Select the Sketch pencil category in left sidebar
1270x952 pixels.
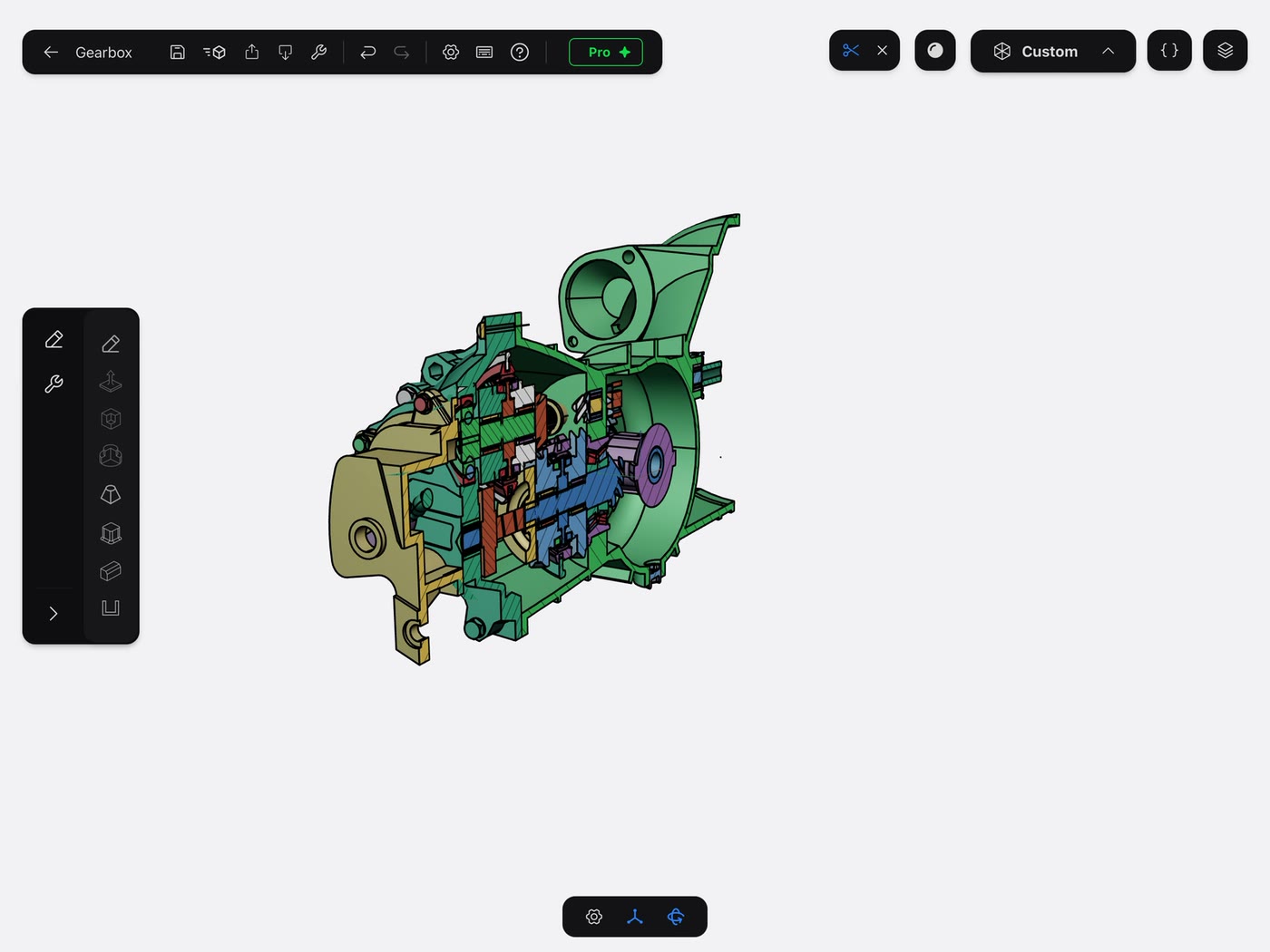pyautogui.click(x=54, y=340)
